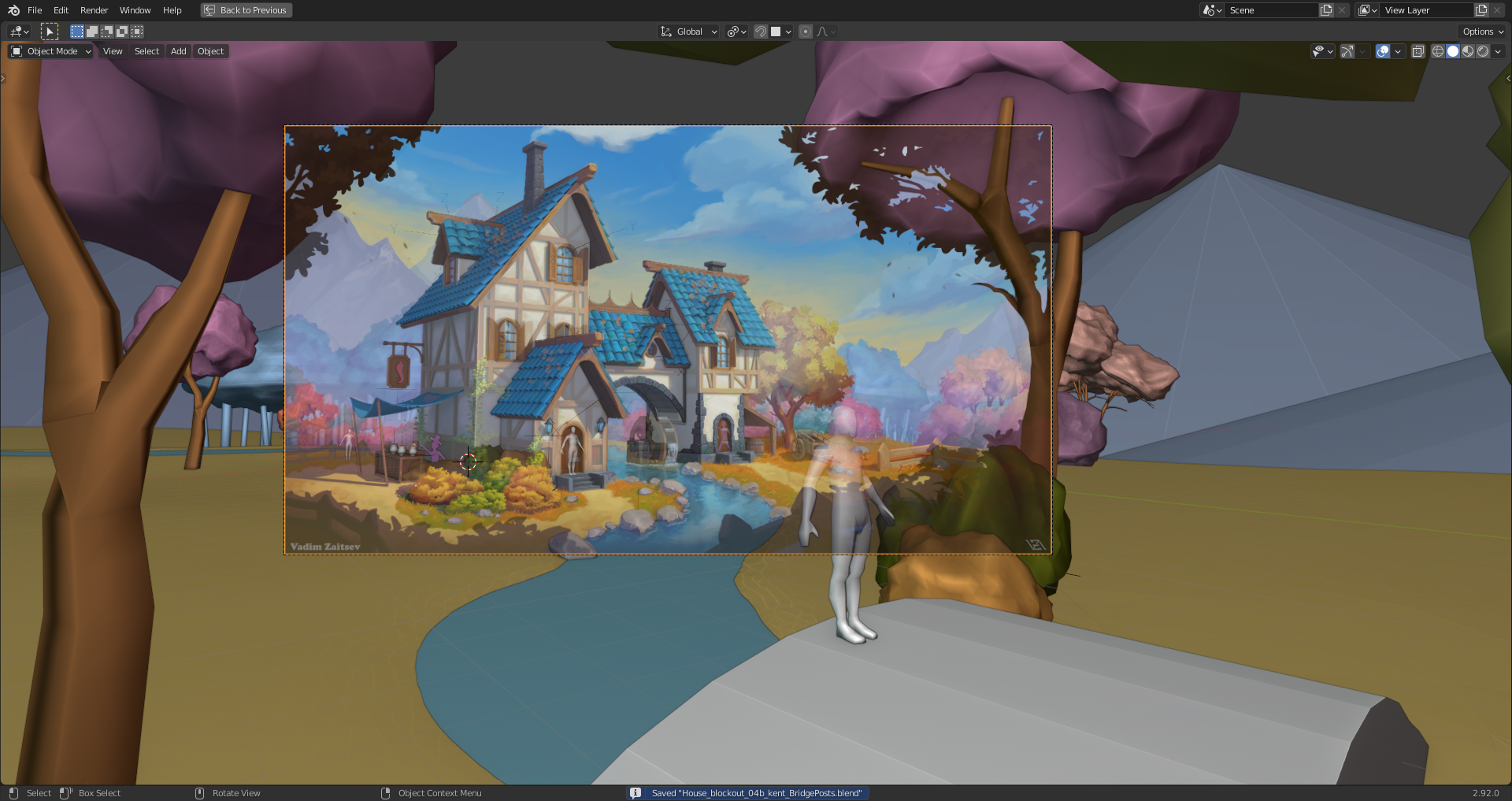Image resolution: width=1512 pixels, height=801 pixels.
Task: Choose Invert existing selection mode
Action: (x=122, y=32)
